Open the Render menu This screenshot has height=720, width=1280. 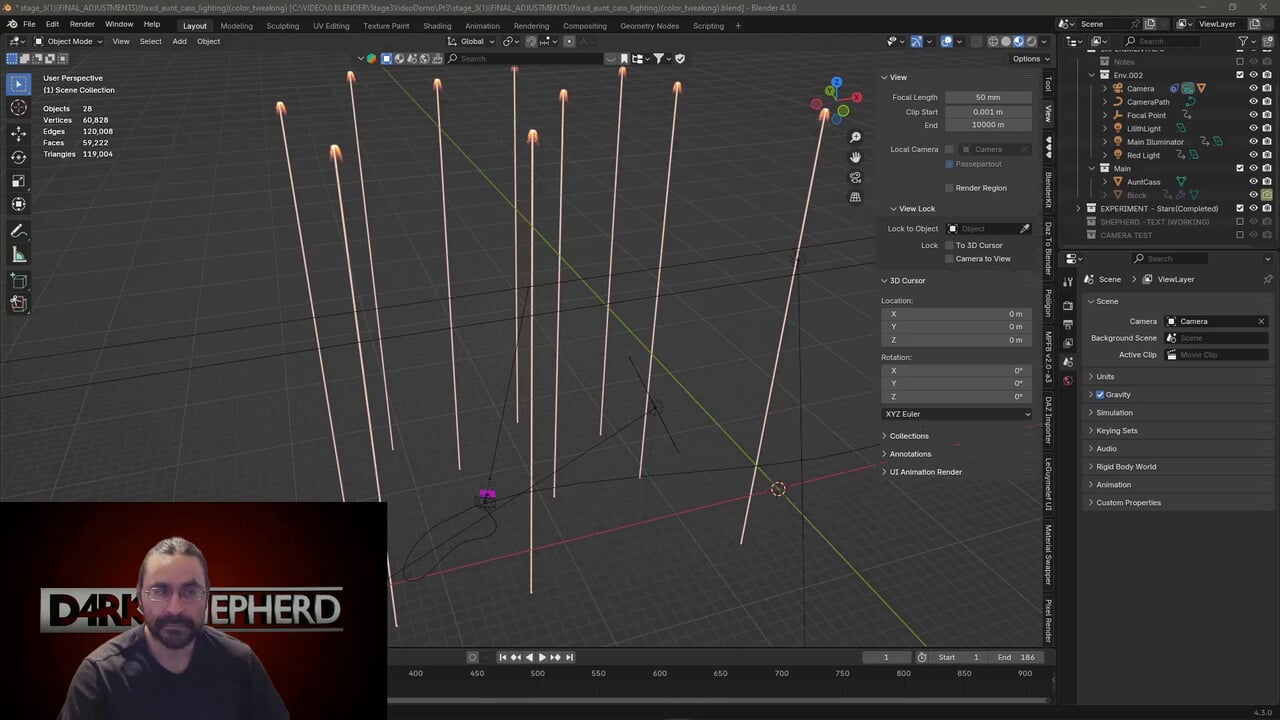(82, 24)
